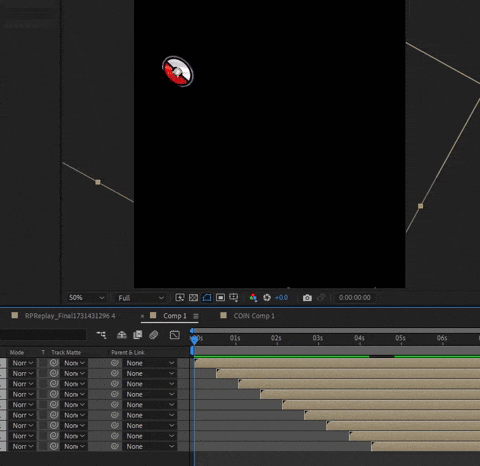Click the Mode column header
The width and height of the screenshot is (480, 466).
pyautogui.click(x=17, y=352)
